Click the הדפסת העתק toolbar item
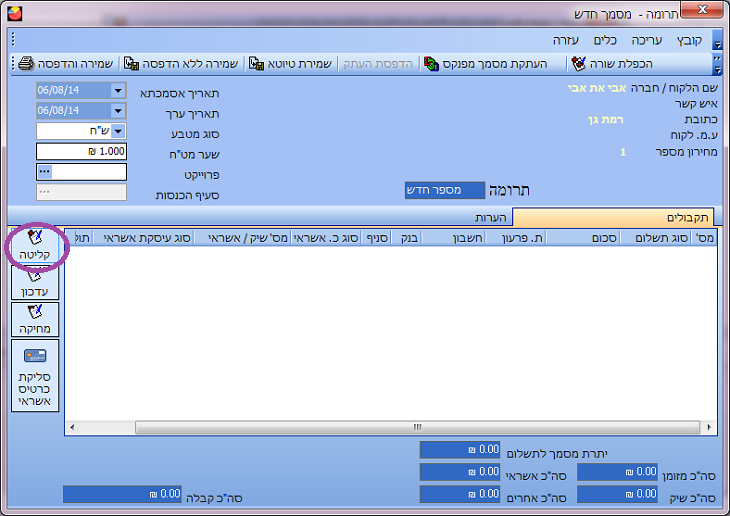730x516 pixels. point(378,64)
